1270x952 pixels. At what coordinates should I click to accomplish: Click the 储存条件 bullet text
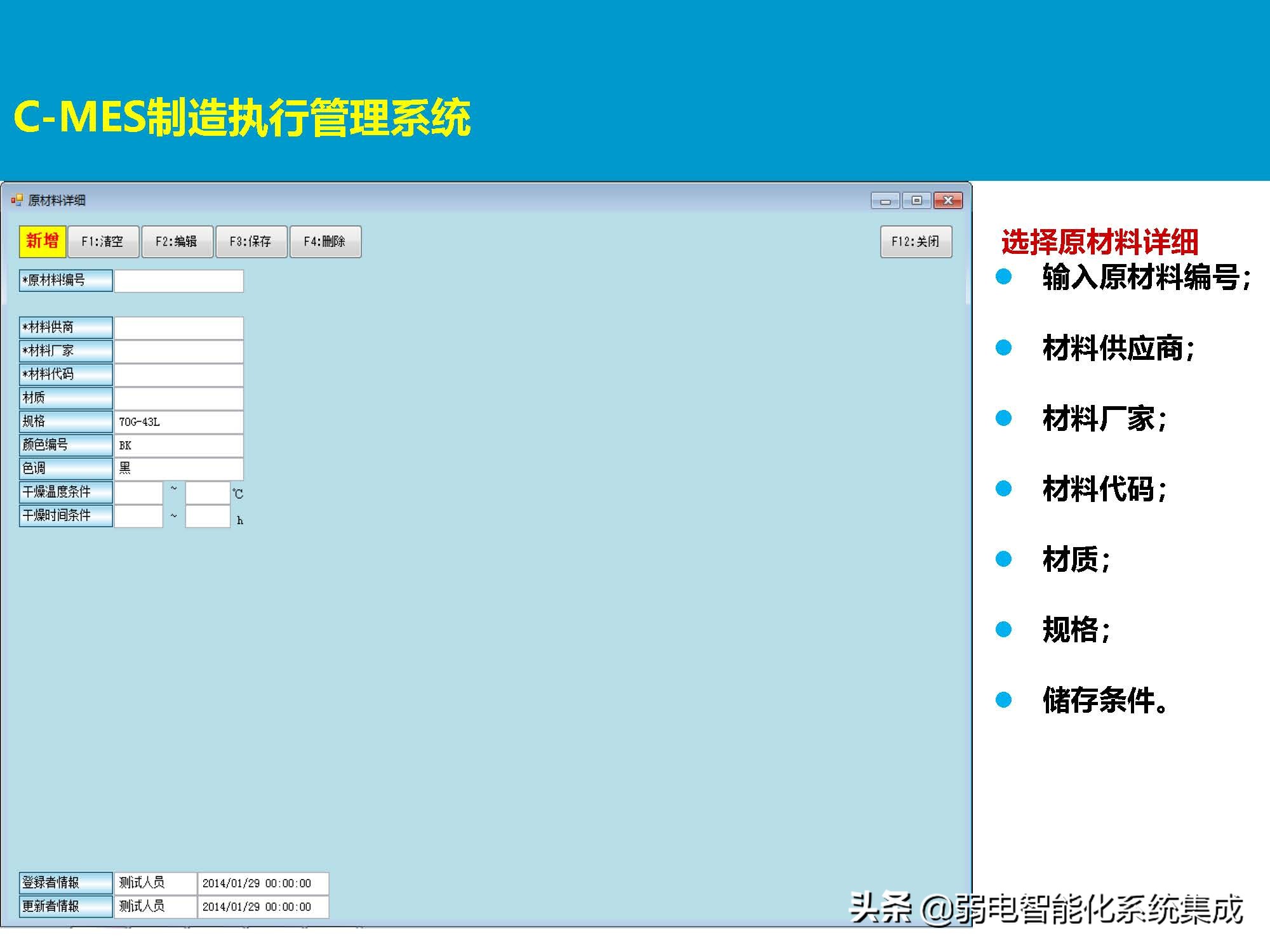click(1106, 700)
